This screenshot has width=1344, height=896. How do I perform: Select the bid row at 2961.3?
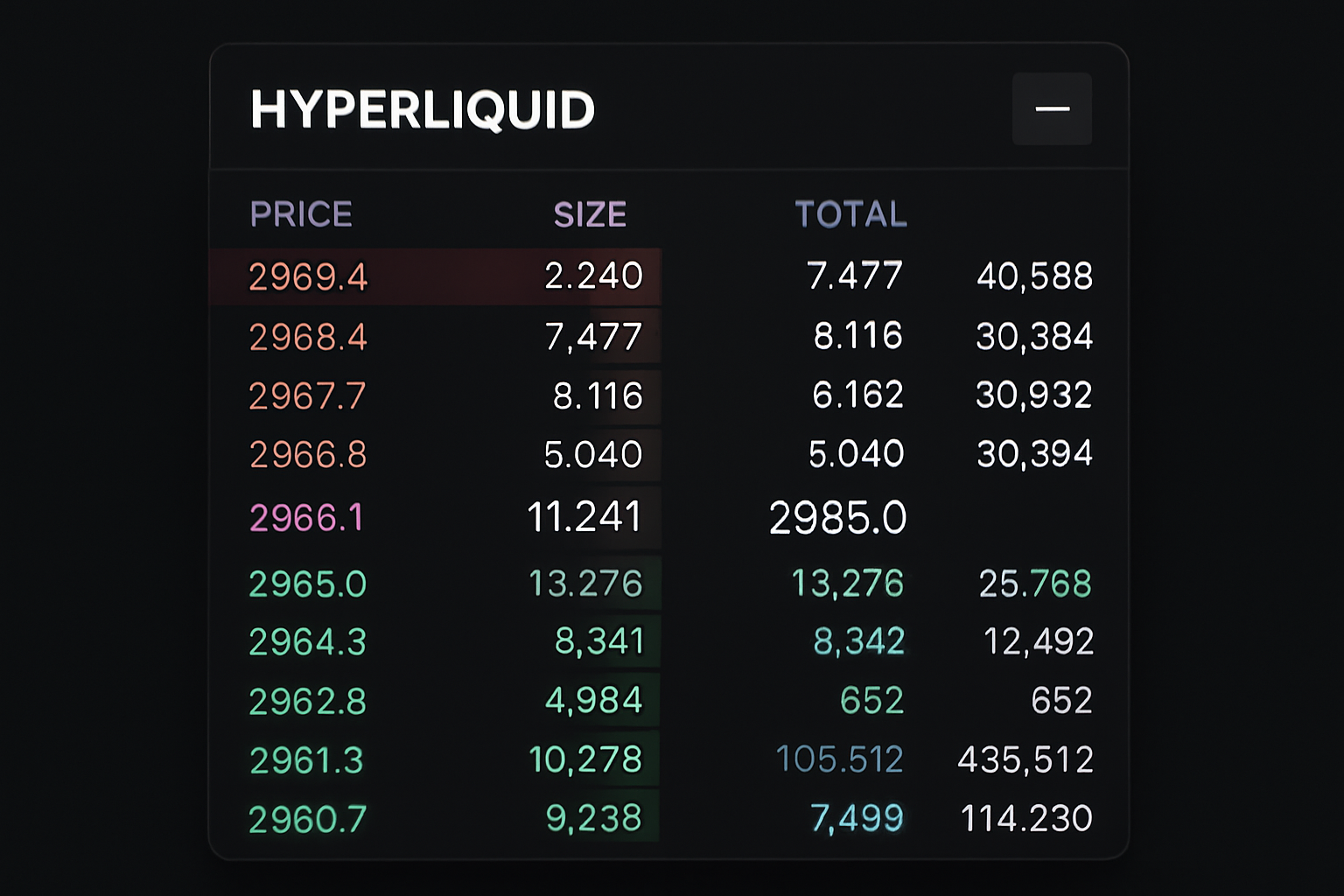[x=308, y=759]
